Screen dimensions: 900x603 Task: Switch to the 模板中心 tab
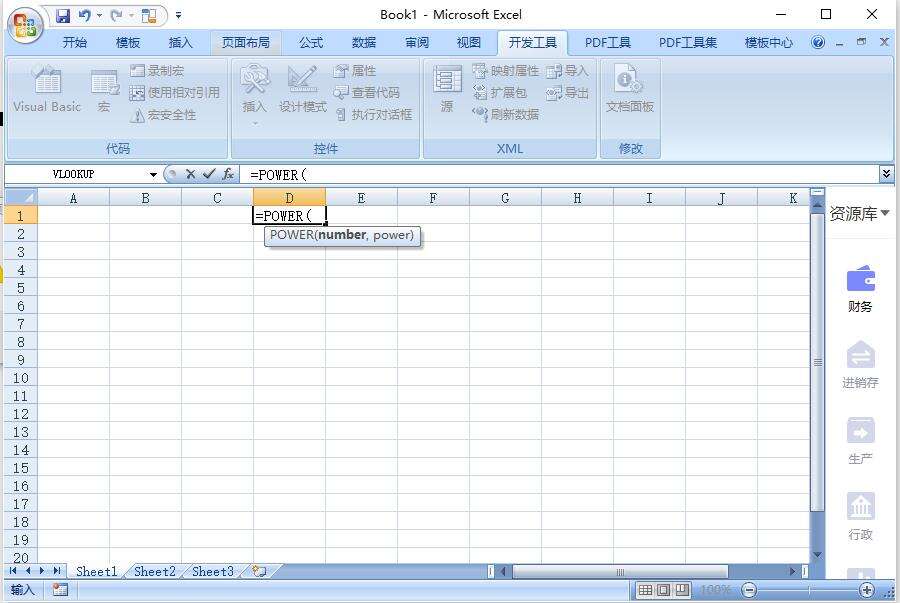click(x=769, y=42)
